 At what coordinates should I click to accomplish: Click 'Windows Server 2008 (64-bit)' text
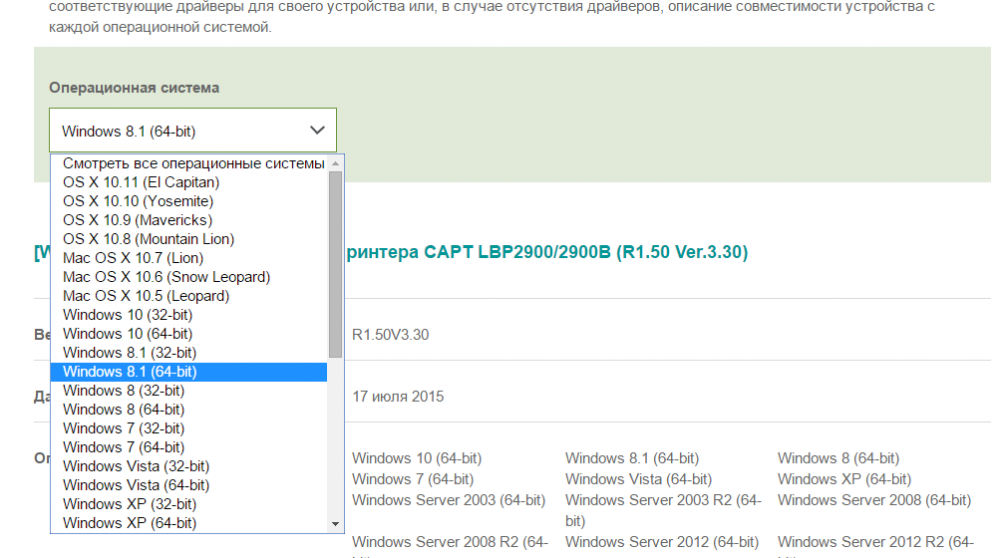pos(874,500)
